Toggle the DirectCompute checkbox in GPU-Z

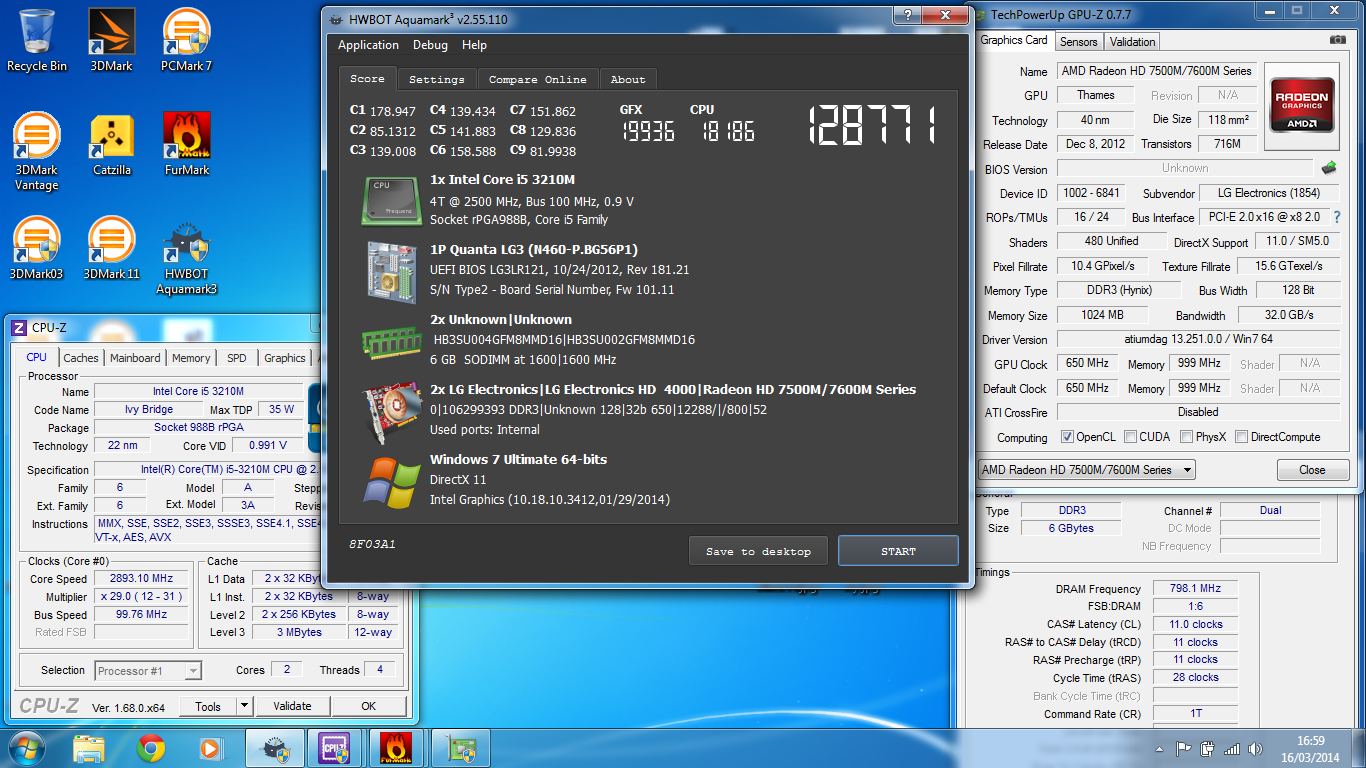click(x=1241, y=437)
